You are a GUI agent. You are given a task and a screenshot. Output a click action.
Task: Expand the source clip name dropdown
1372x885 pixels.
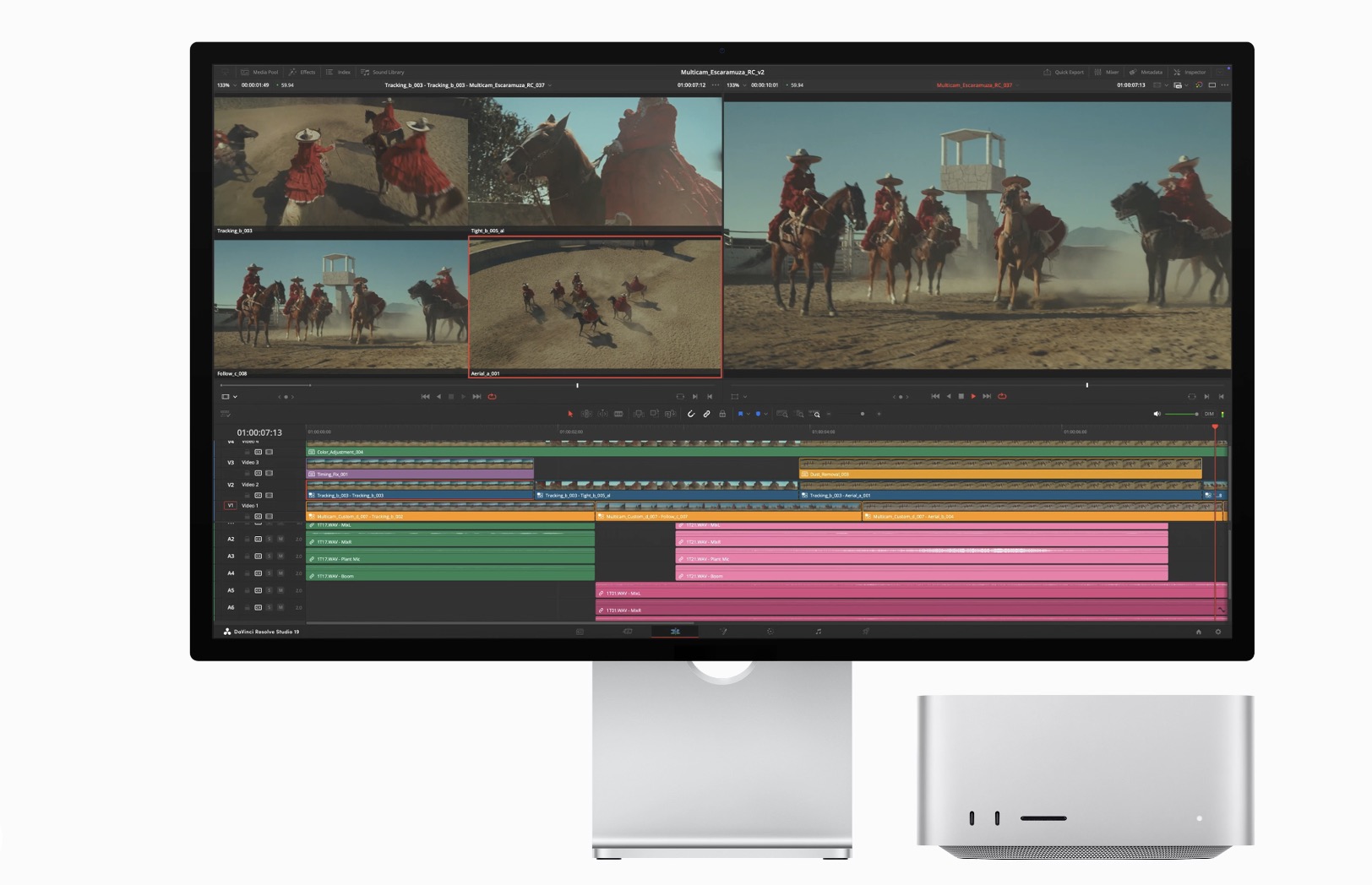point(550,85)
